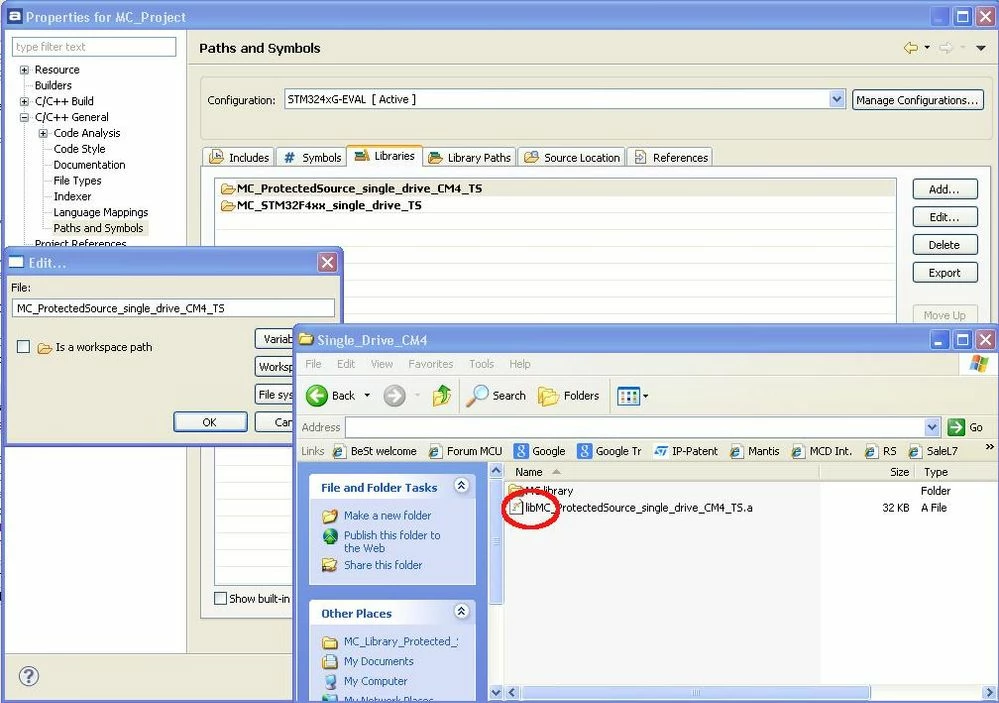The height and width of the screenshot is (703, 999).
Task: Open Mantis link favorite
Action: (755, 451)
